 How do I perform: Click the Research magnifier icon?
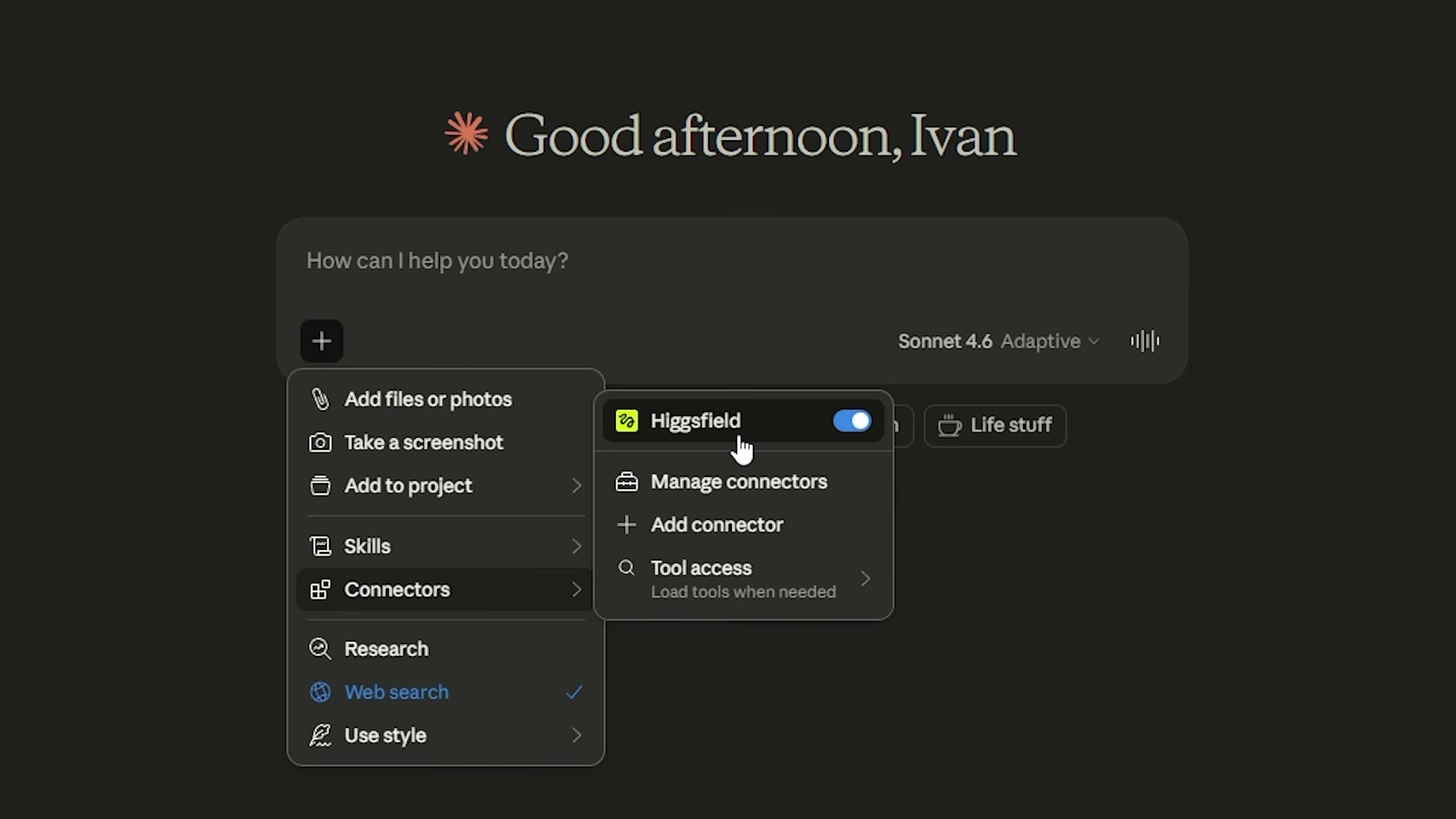click(x=320, y=649)
